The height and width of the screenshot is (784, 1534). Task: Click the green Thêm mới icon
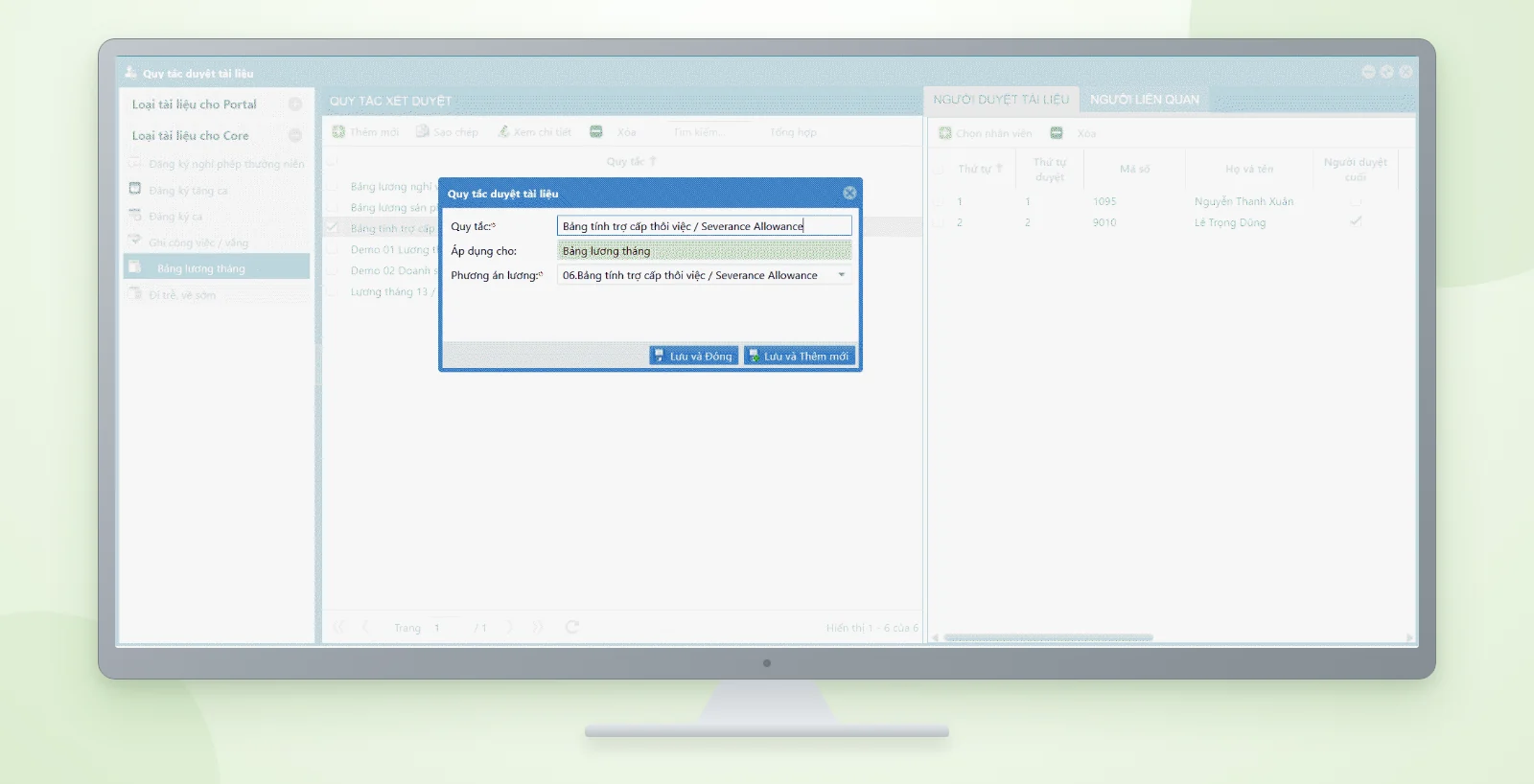pyautogui.click(x=338, y=131)
